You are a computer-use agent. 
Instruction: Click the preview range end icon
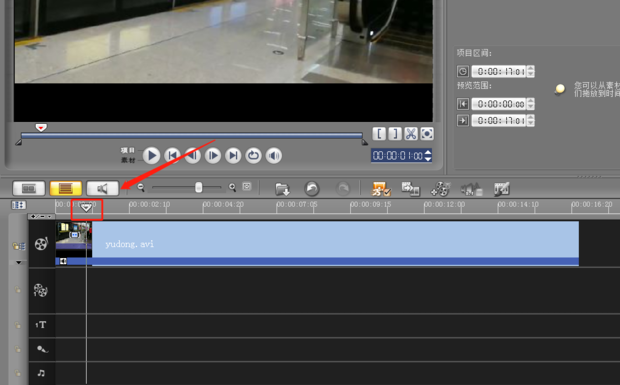tap(463, 120)
